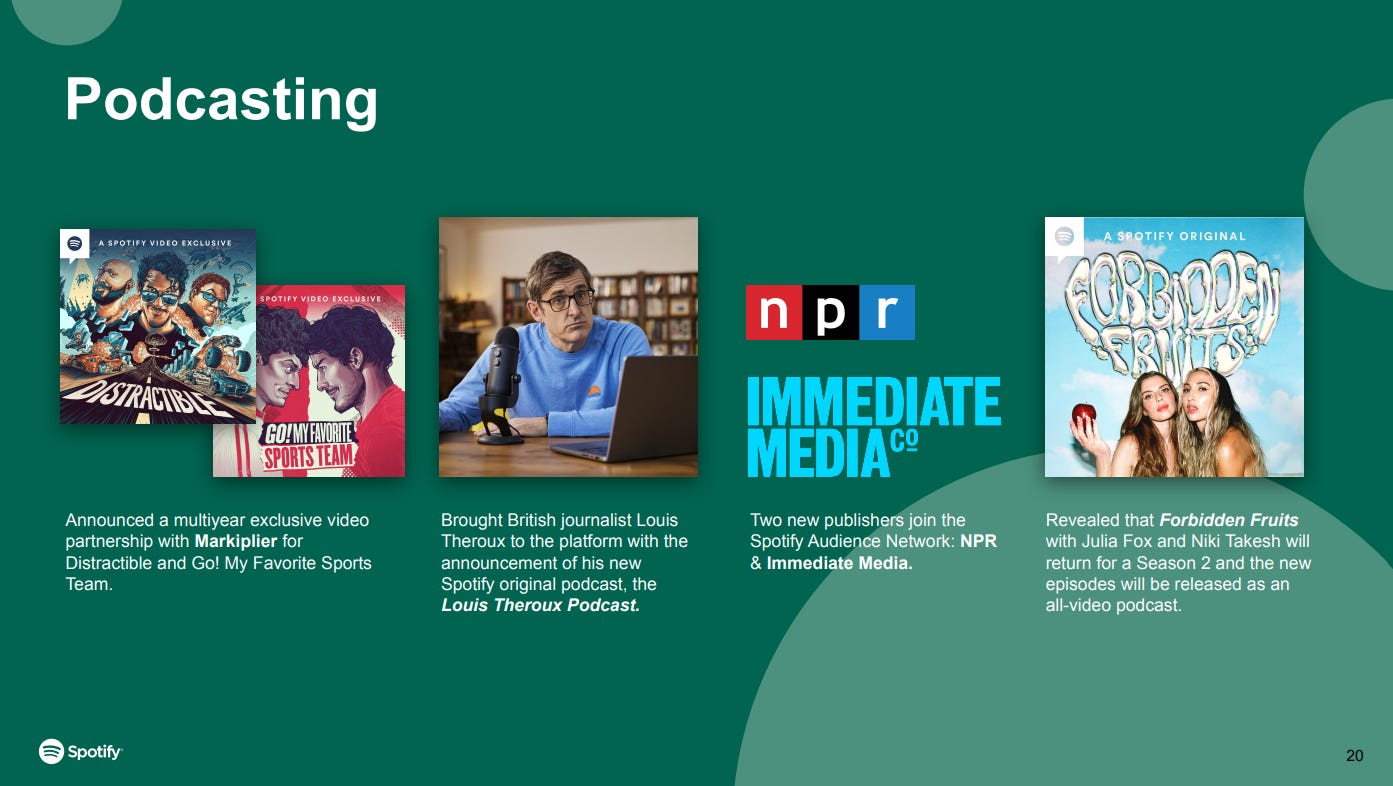Screen dimensions: 1393x786
Task: Click the Spotify badge on the Forbidden Fruits cover
Action: click(x=1065, y=238)
